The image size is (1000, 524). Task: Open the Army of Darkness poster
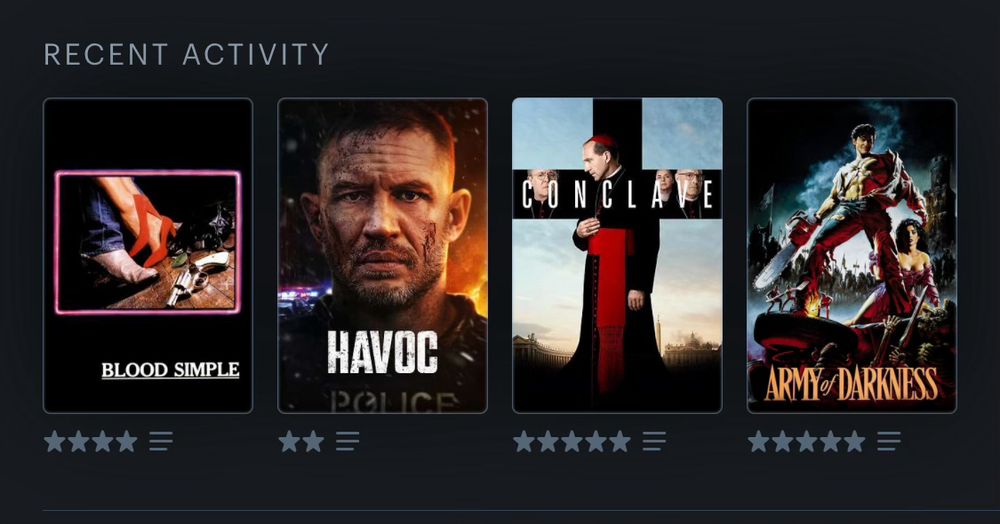coord(852,256)
